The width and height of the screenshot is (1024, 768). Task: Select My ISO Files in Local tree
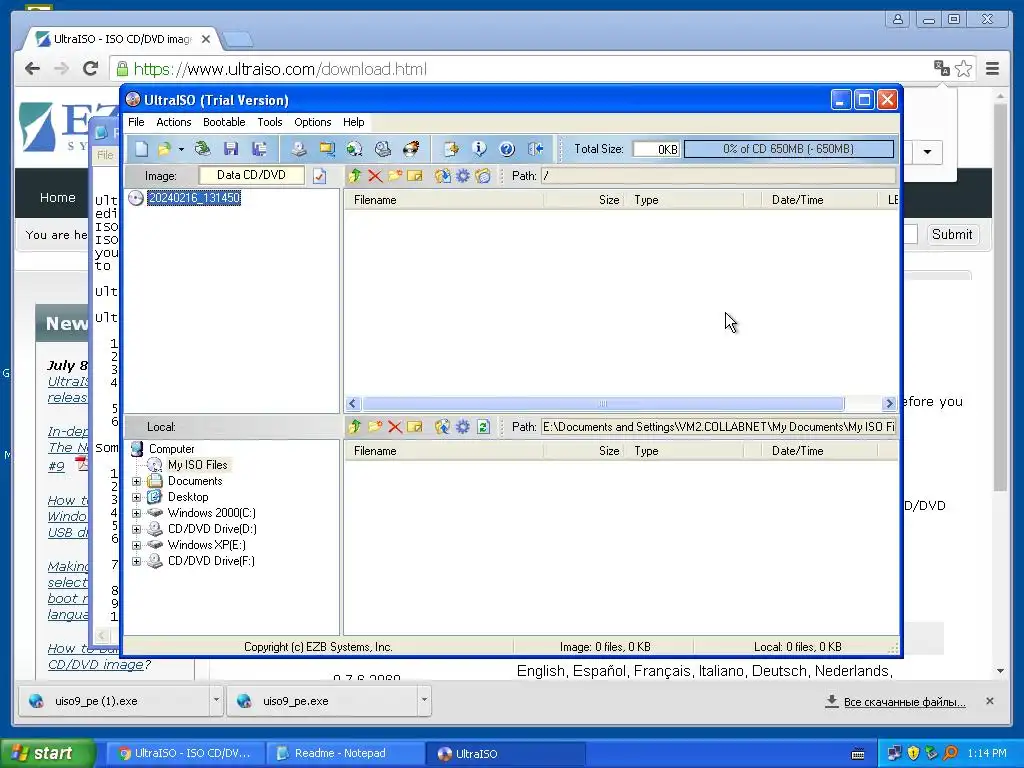tap(197, 465)
